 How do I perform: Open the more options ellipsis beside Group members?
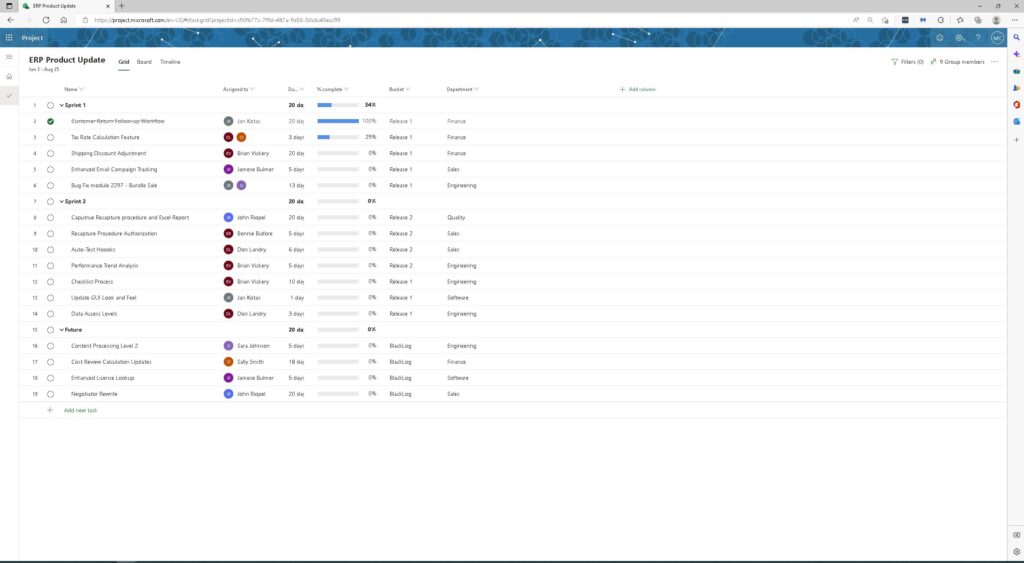click(994, 62)
